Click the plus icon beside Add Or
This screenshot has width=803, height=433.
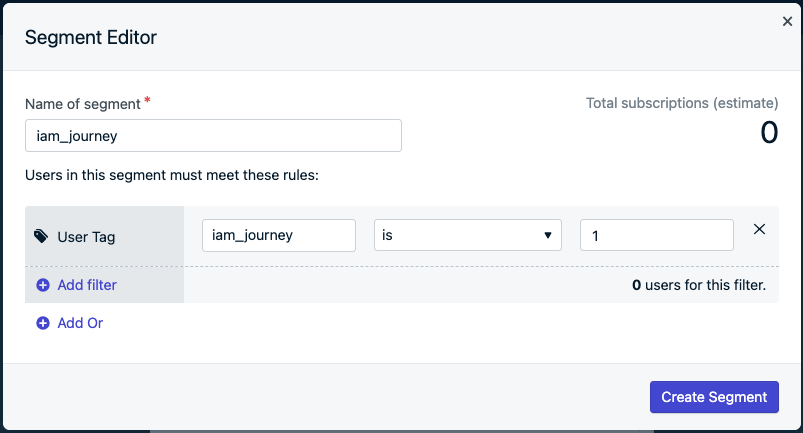tap(43, 323)
